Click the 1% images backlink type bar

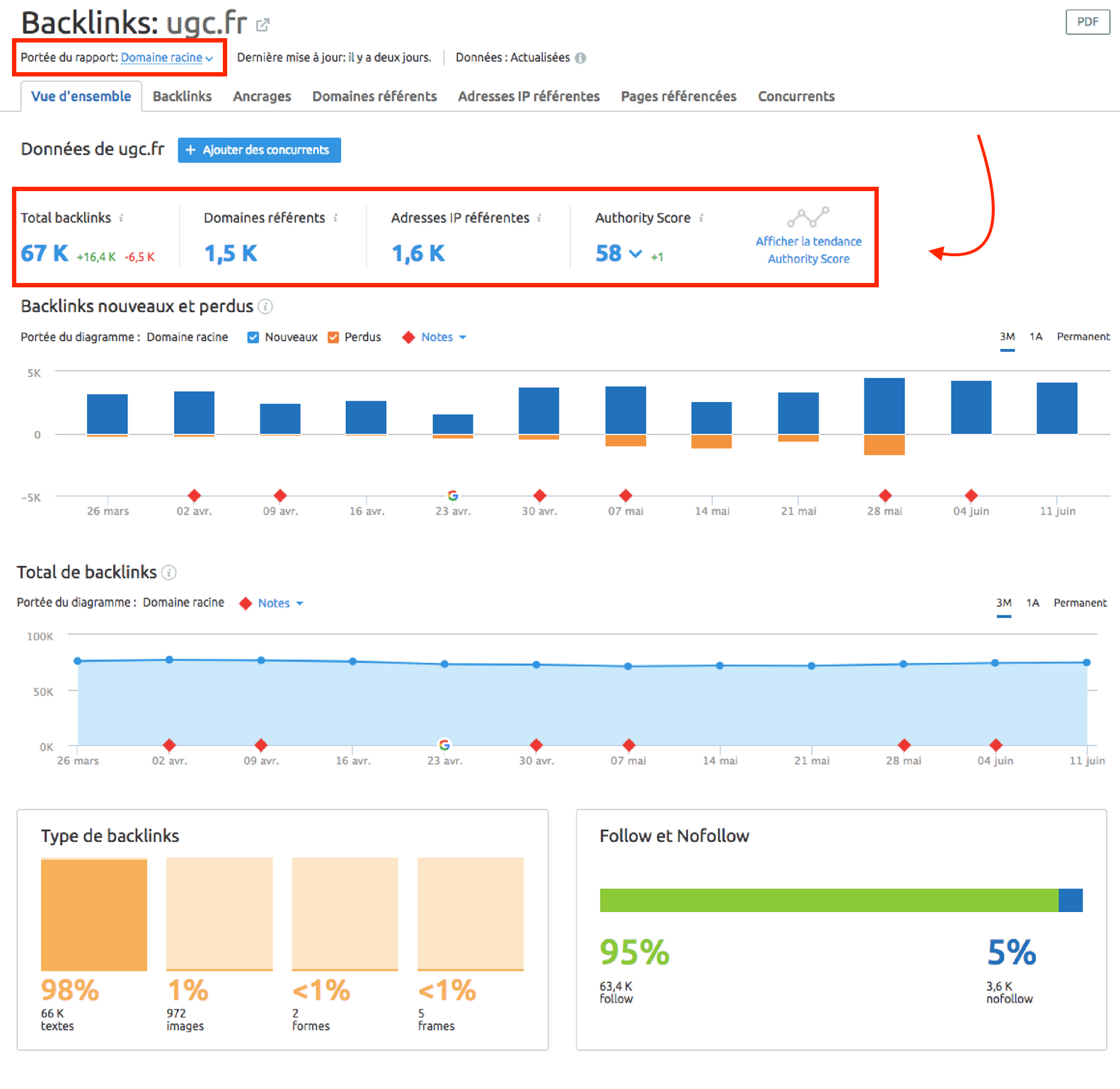pyautogui.click(x=219, y=914)
